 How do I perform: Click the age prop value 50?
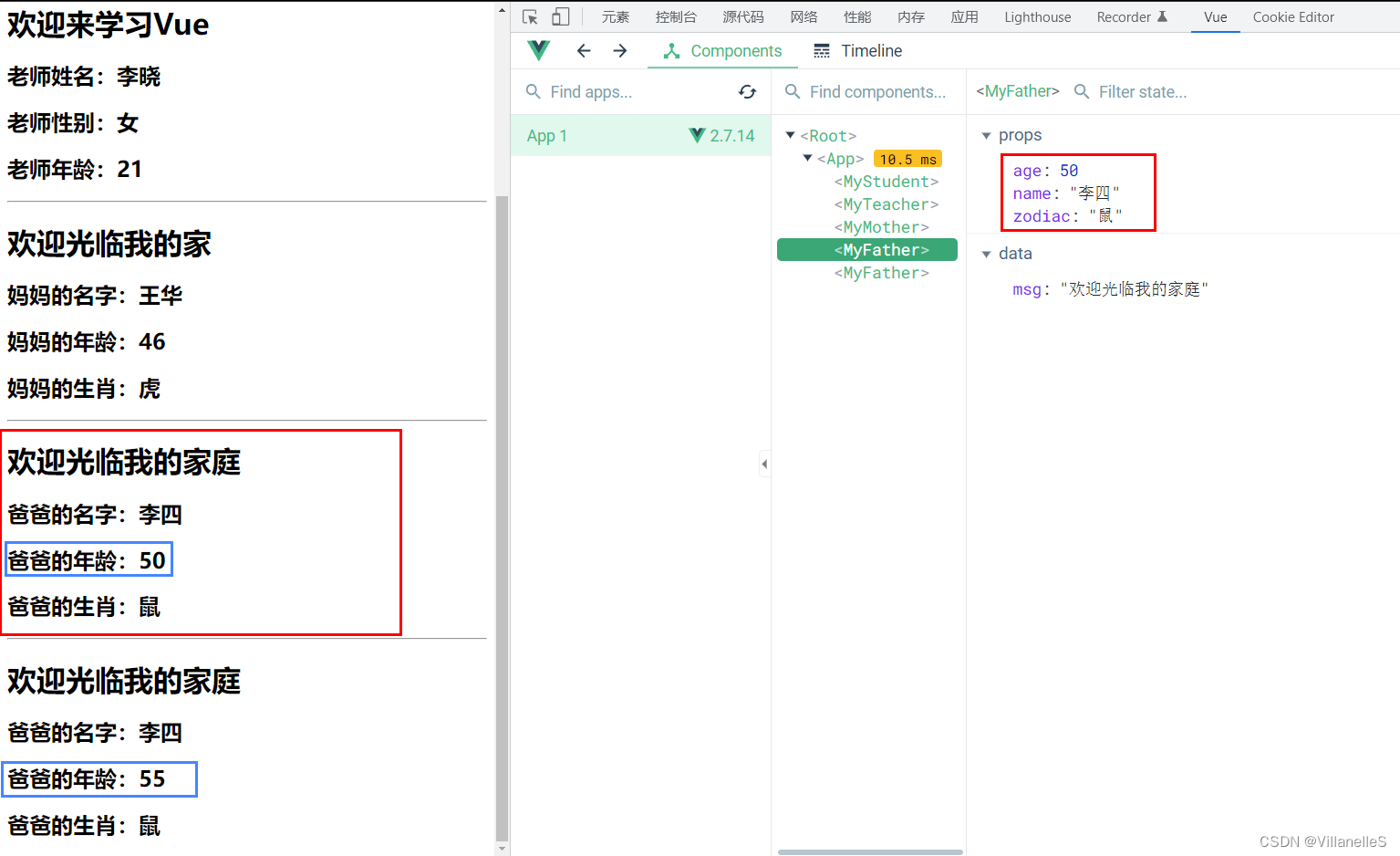tap(1069, 171)
